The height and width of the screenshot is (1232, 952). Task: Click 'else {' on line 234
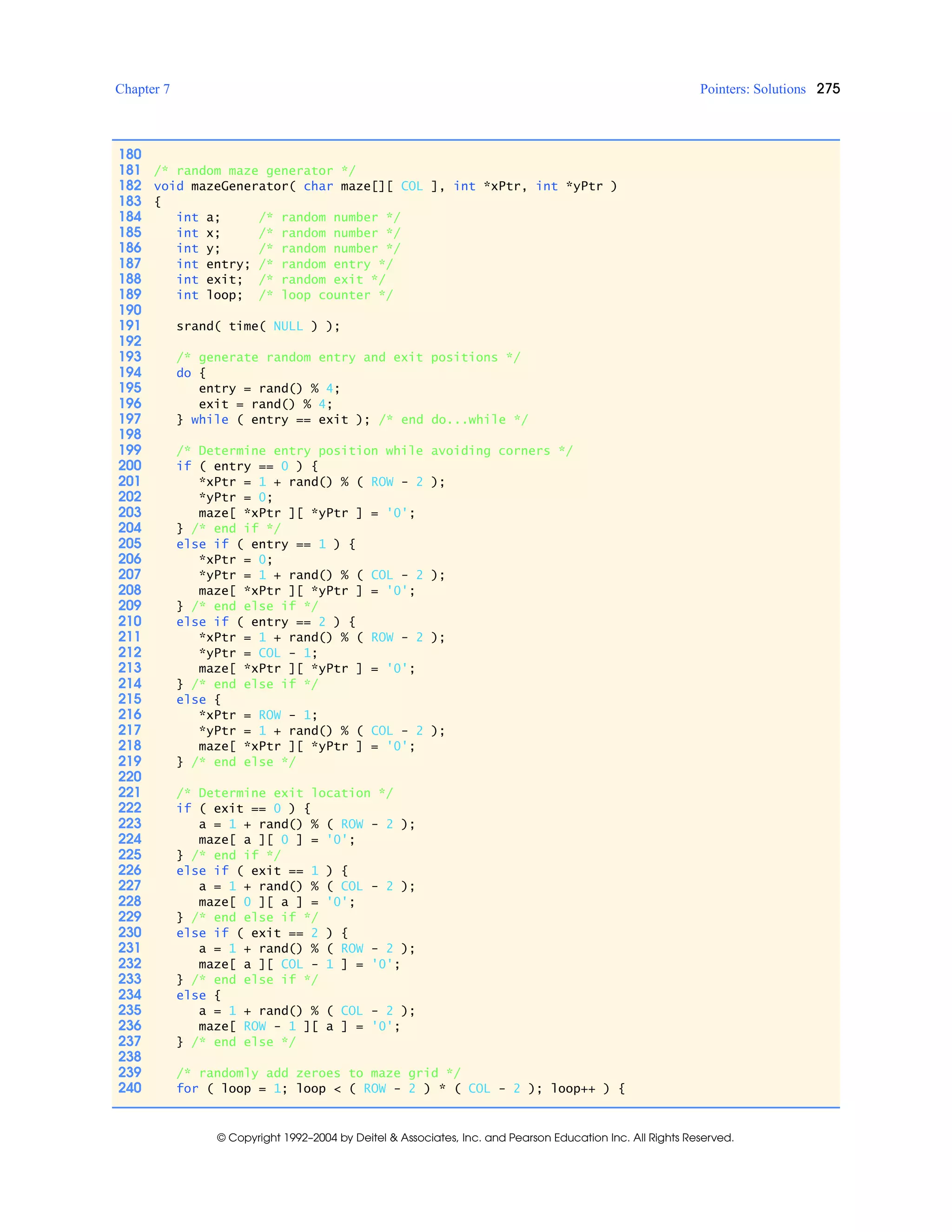click(198, 995)
